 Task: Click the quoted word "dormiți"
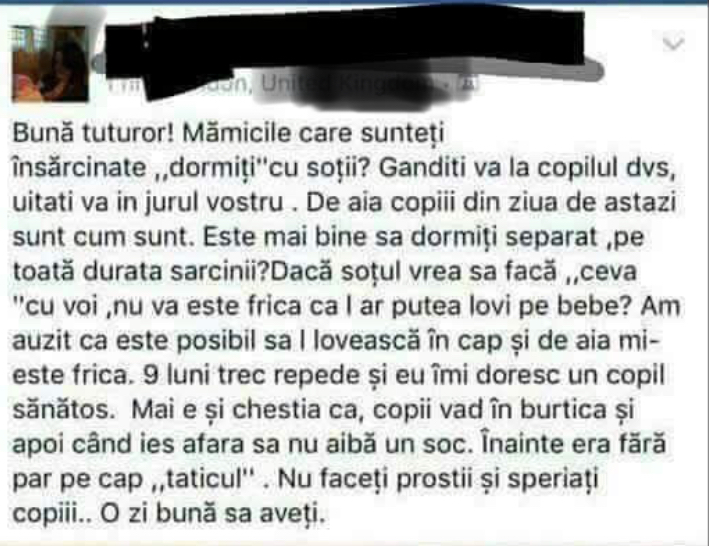(212, 168)
